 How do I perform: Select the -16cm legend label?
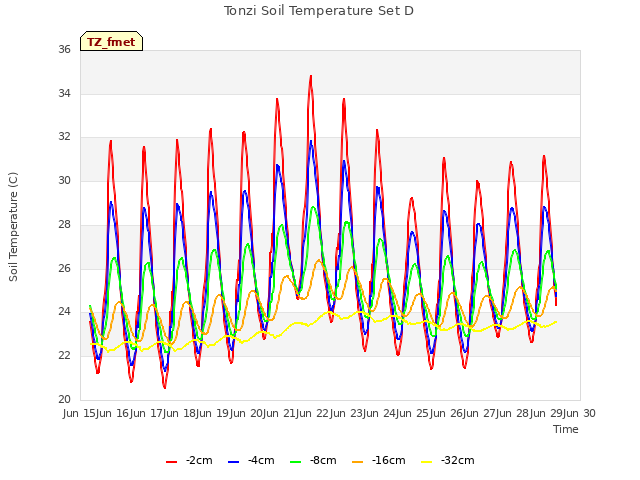(x=389, y=460)
